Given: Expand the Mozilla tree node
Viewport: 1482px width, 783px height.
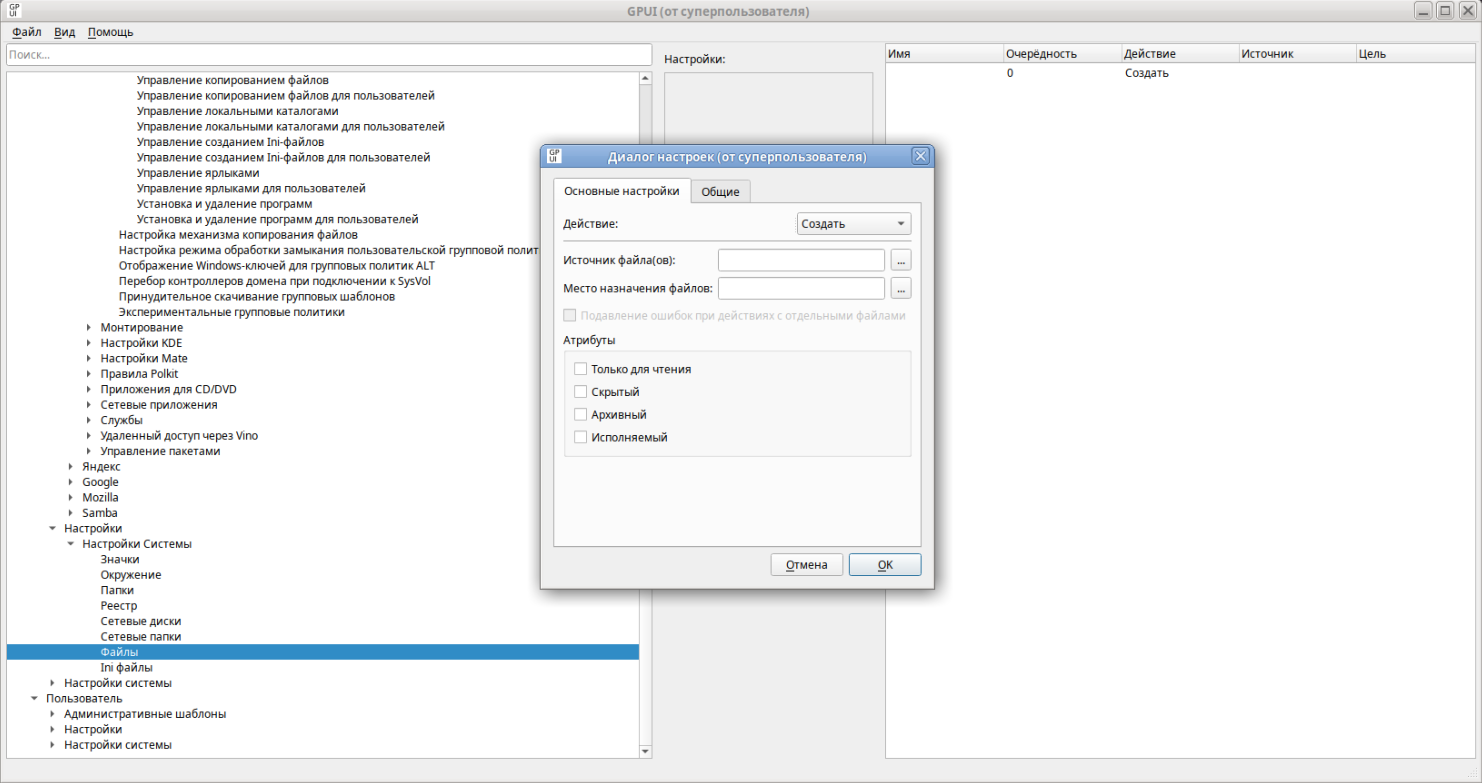Looking at the screenshot, I should (x=71, y=498).
